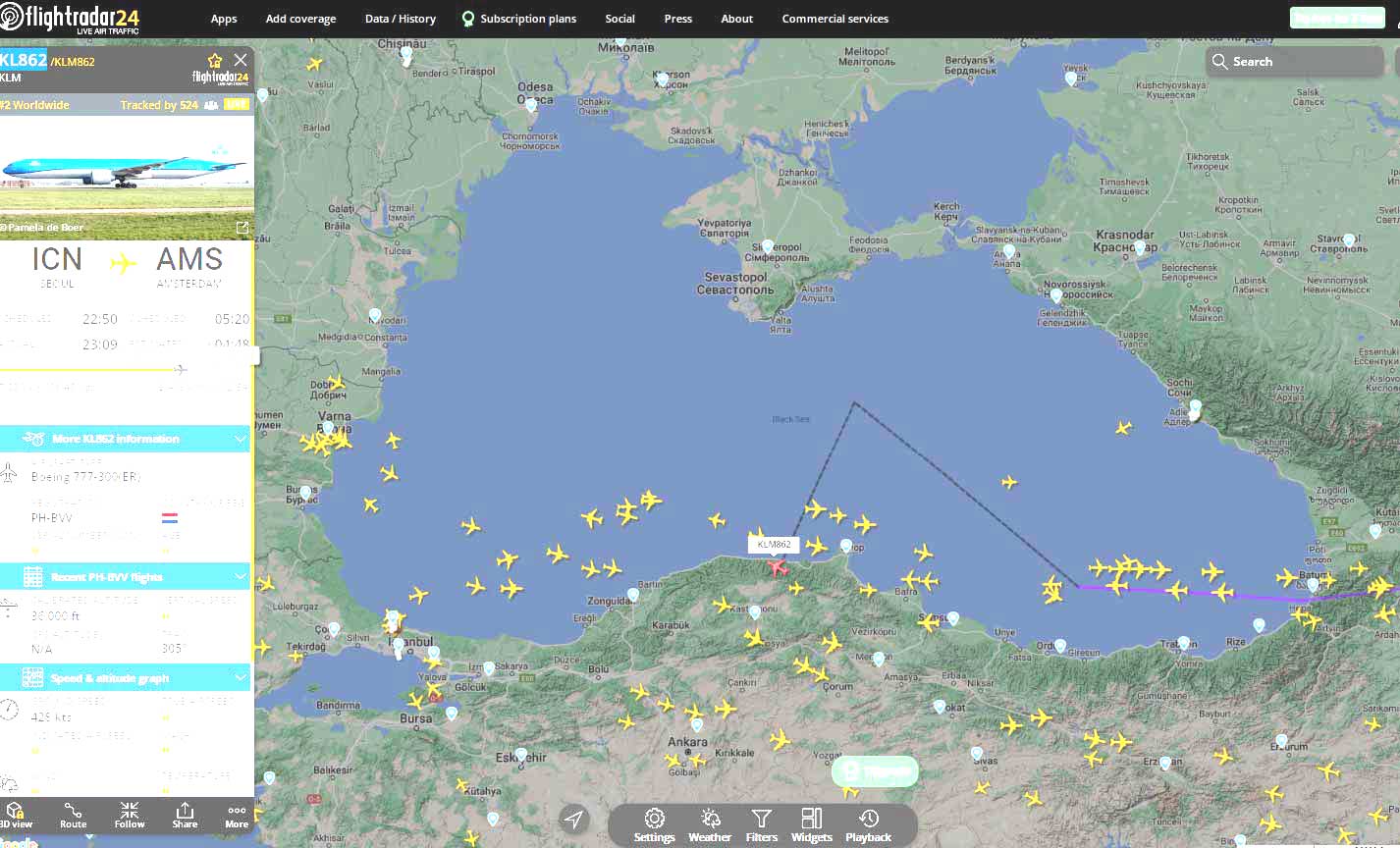Image resolution: width=1400 pixels, height=848 pixels.
Task: Add KL862 to favorites with star icon
Action: (x=215, y=60)
